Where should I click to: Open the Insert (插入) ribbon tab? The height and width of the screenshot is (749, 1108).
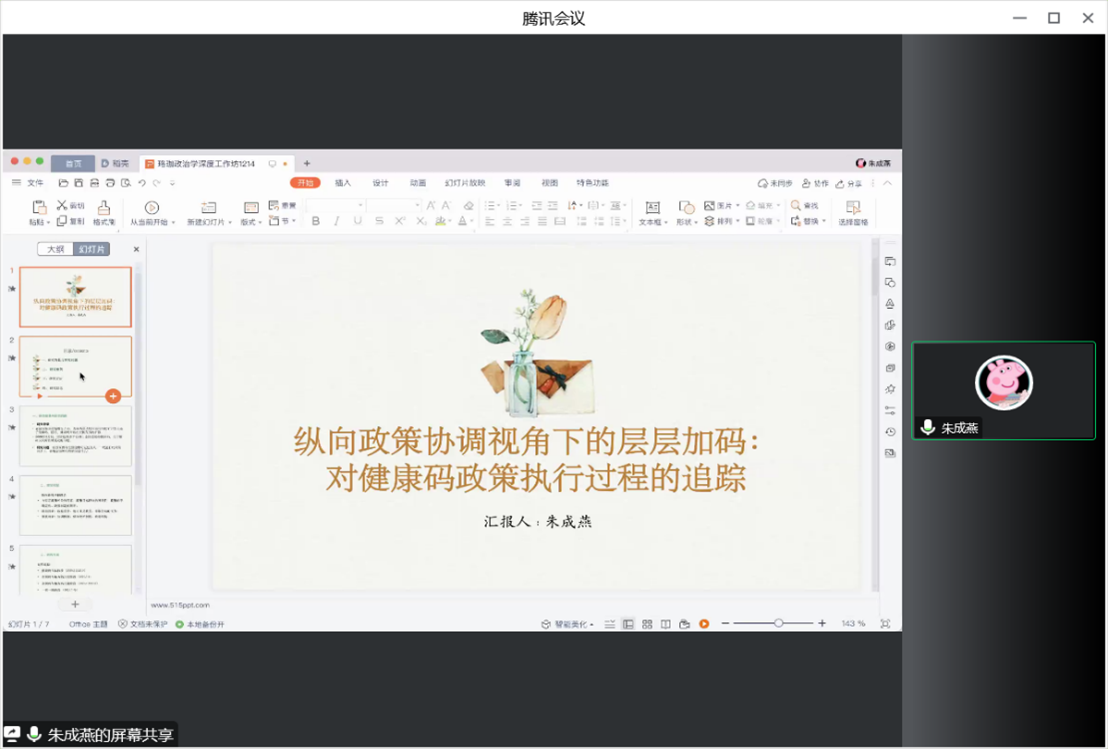pyautogui.click(x=343, y=183)
